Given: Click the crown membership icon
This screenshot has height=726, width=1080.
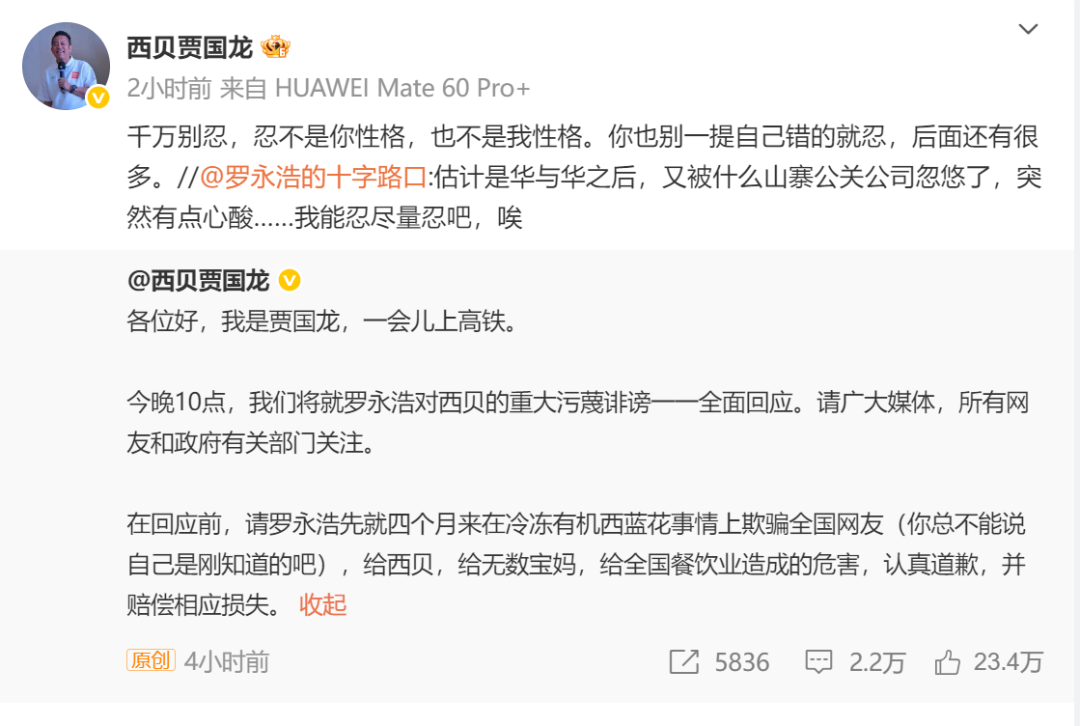Looking at the screenshot, I should point(276,47).
